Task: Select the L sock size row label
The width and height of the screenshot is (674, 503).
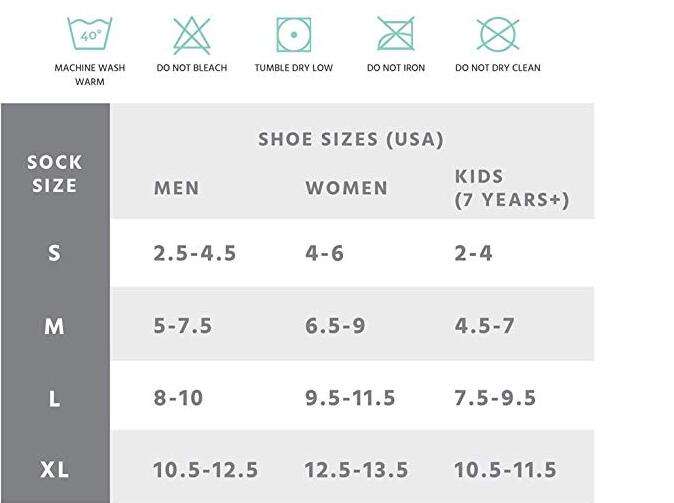Action: [54, 399]
